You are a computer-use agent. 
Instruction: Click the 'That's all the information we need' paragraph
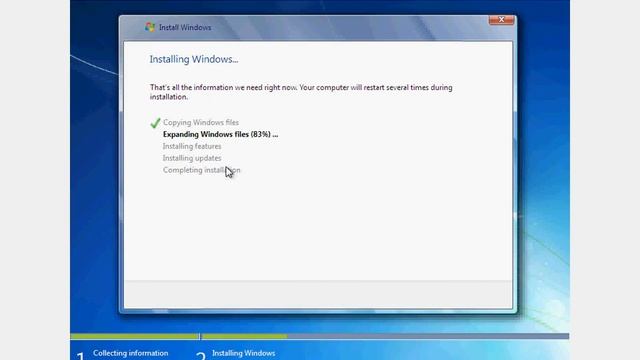click(x=301, y=92)
